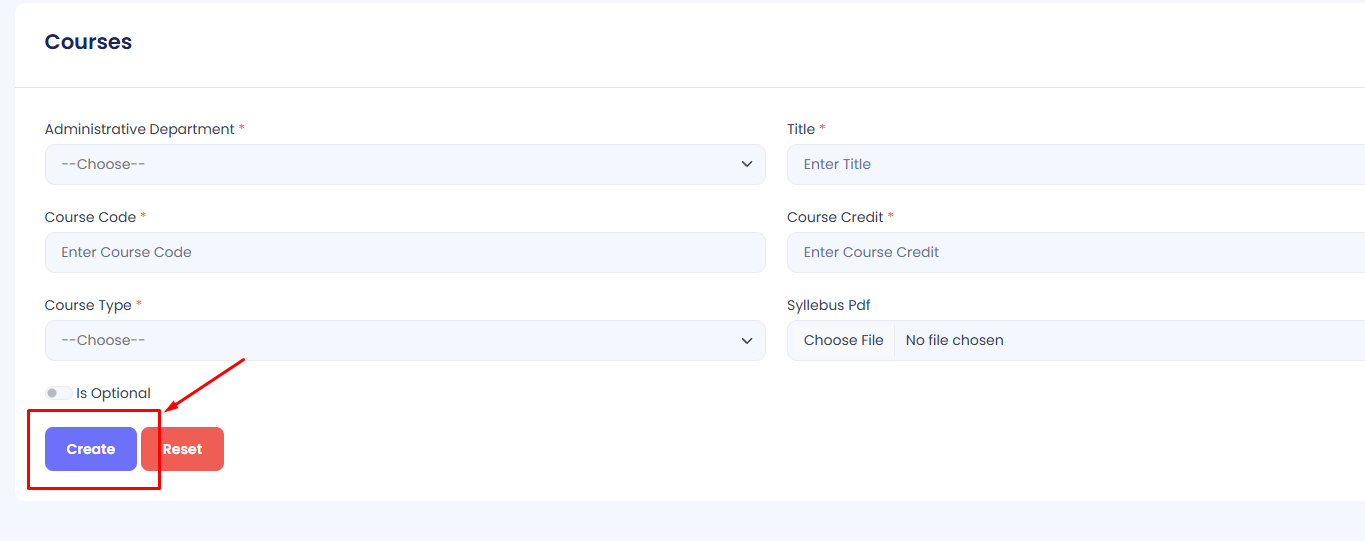The image size is (1365, 541).
Task: Click the "Is Optional" label text
Action: click(113, 393)
